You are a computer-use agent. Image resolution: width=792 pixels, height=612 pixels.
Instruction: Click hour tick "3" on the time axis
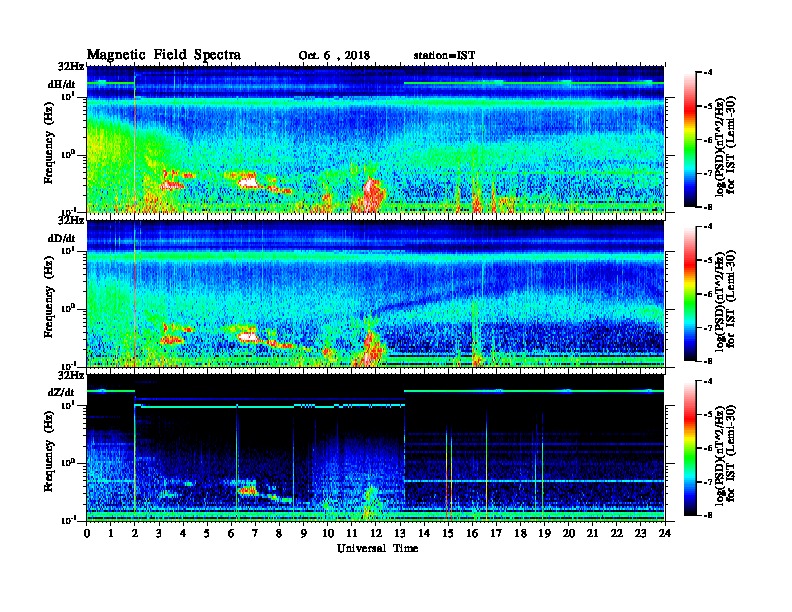[x=159, y=533]
